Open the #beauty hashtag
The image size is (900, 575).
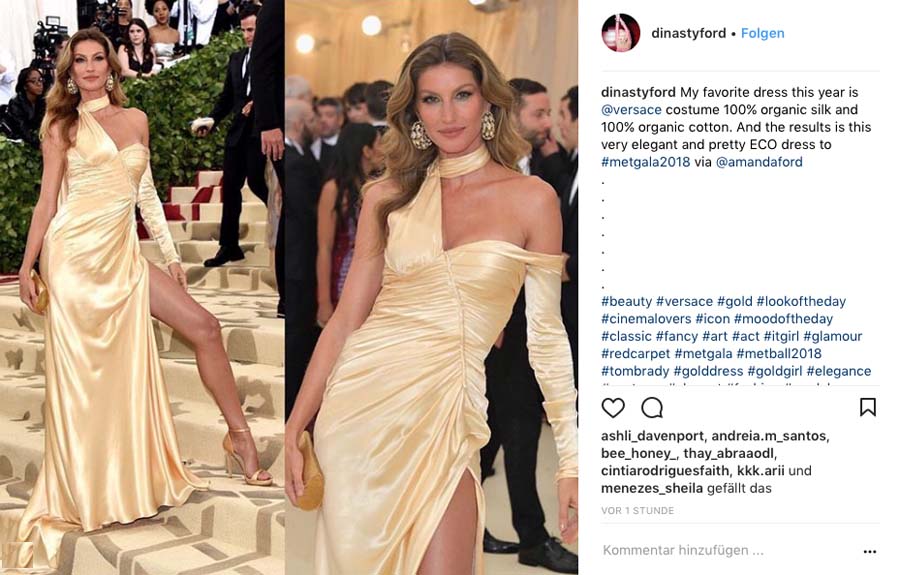tap(627, 301)
